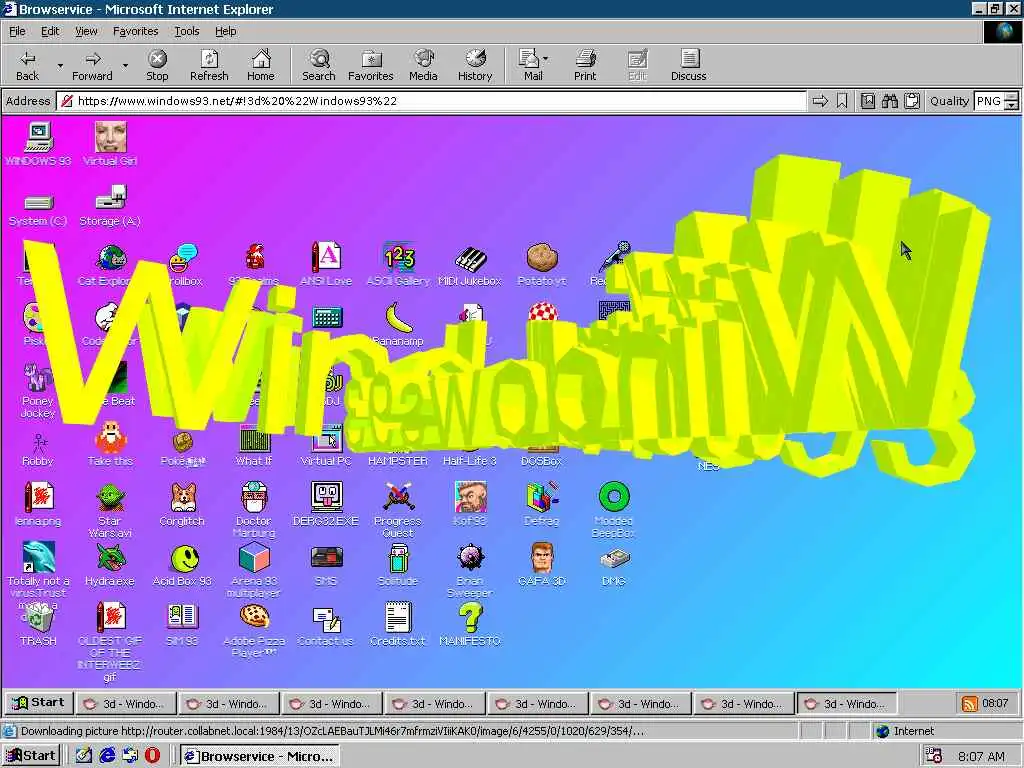Launch the ANSI Love icon
The width and height of the screenshot is (1024, 768).
[x=326, y=264]
